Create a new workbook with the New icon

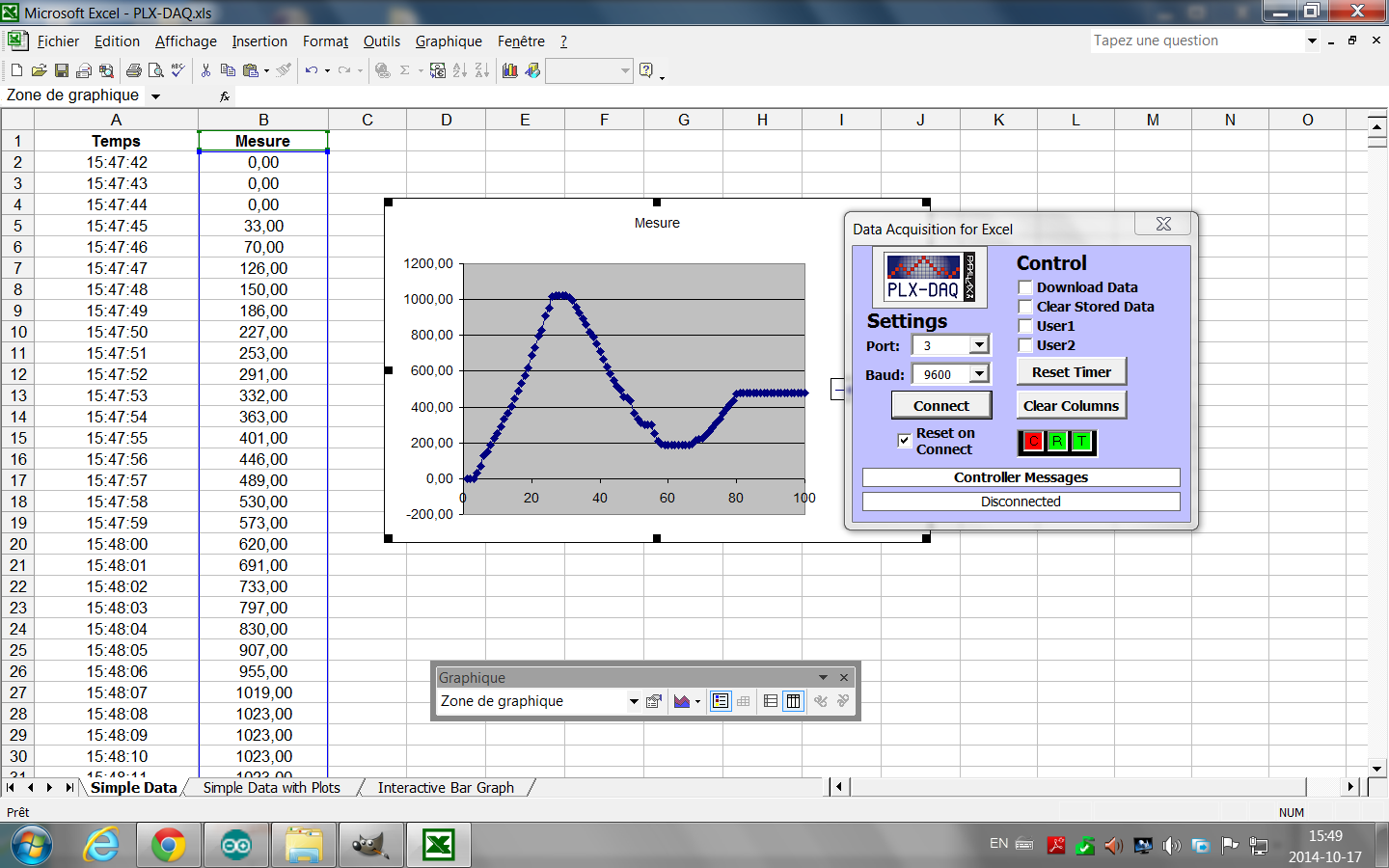tap(16, 70)
